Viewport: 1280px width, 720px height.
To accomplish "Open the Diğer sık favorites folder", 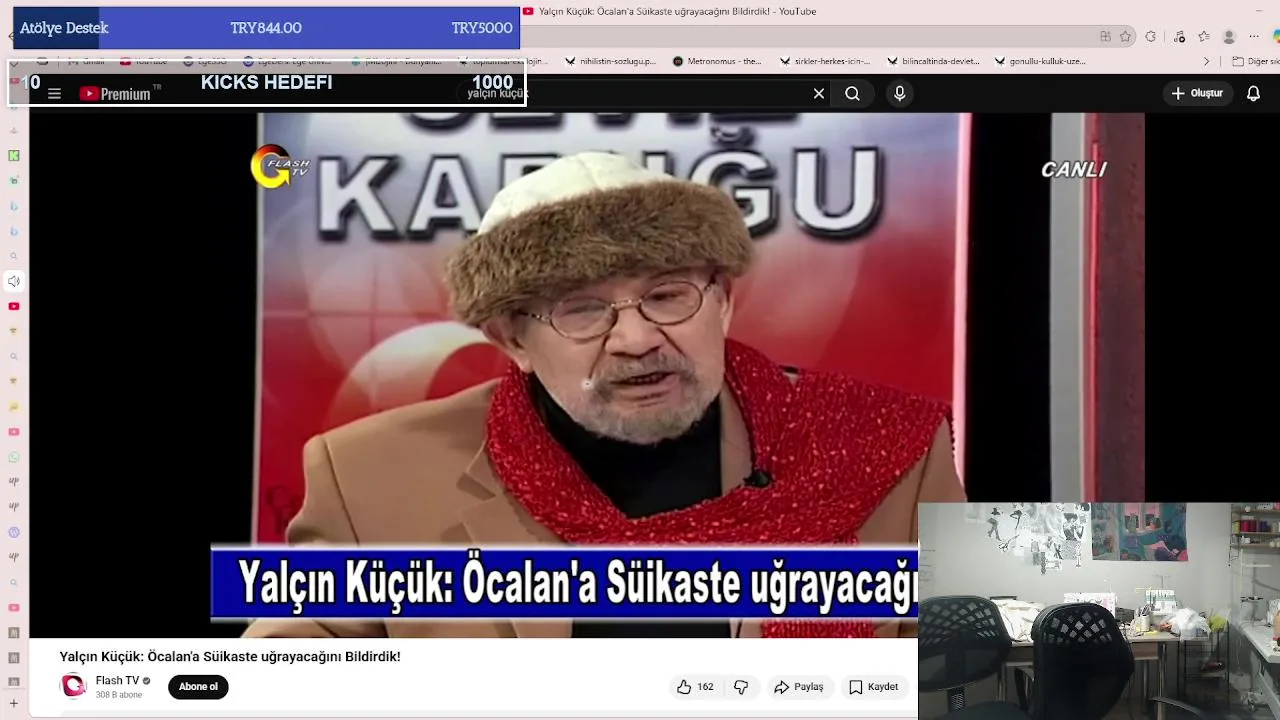I will click(x=1256, y=61).
